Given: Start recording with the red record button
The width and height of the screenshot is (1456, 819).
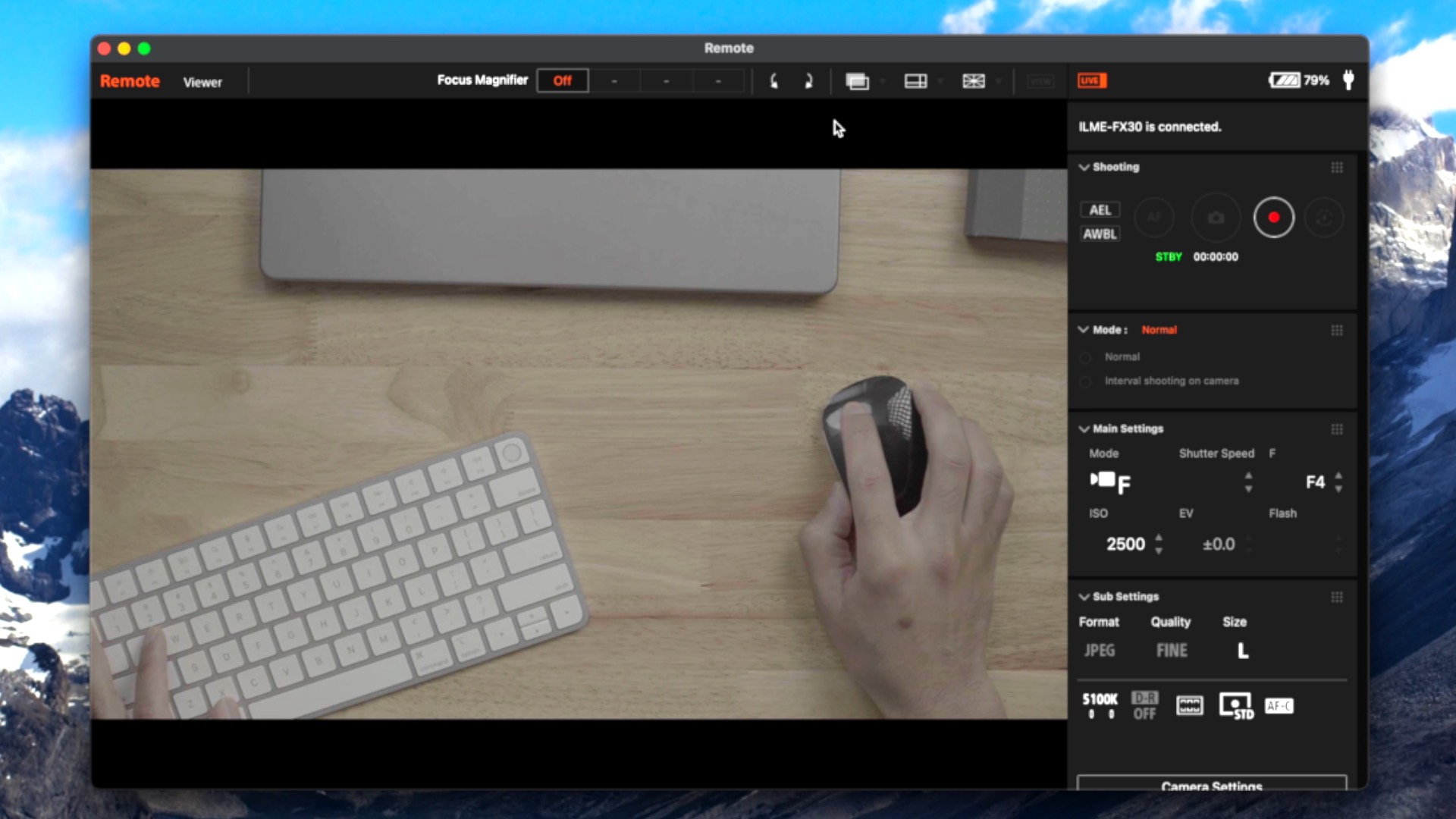Looking at the screenshot, I should [x=1273, y=218].
